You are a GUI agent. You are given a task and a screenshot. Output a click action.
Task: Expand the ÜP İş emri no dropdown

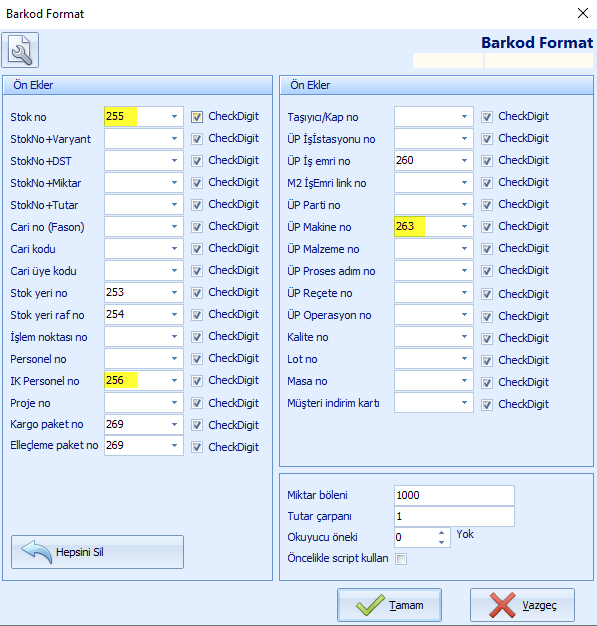[x=464, y=160]
